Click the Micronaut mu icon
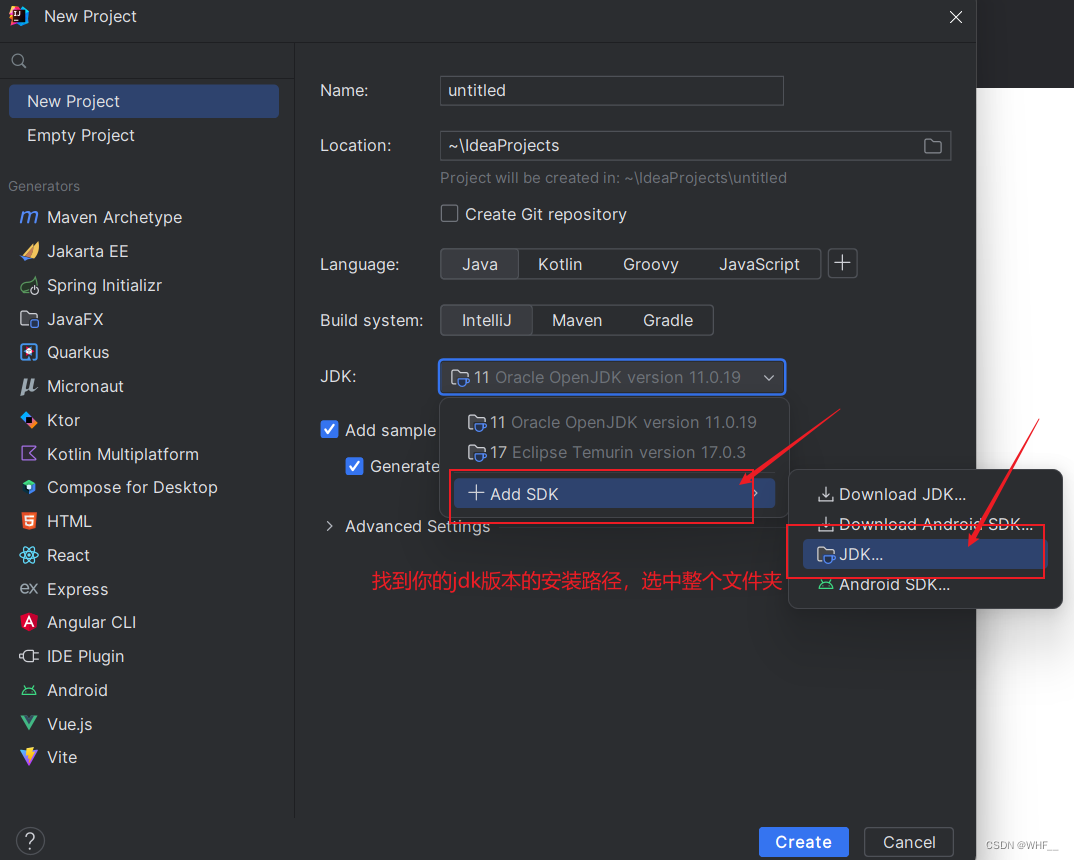 tap(29, 386)
